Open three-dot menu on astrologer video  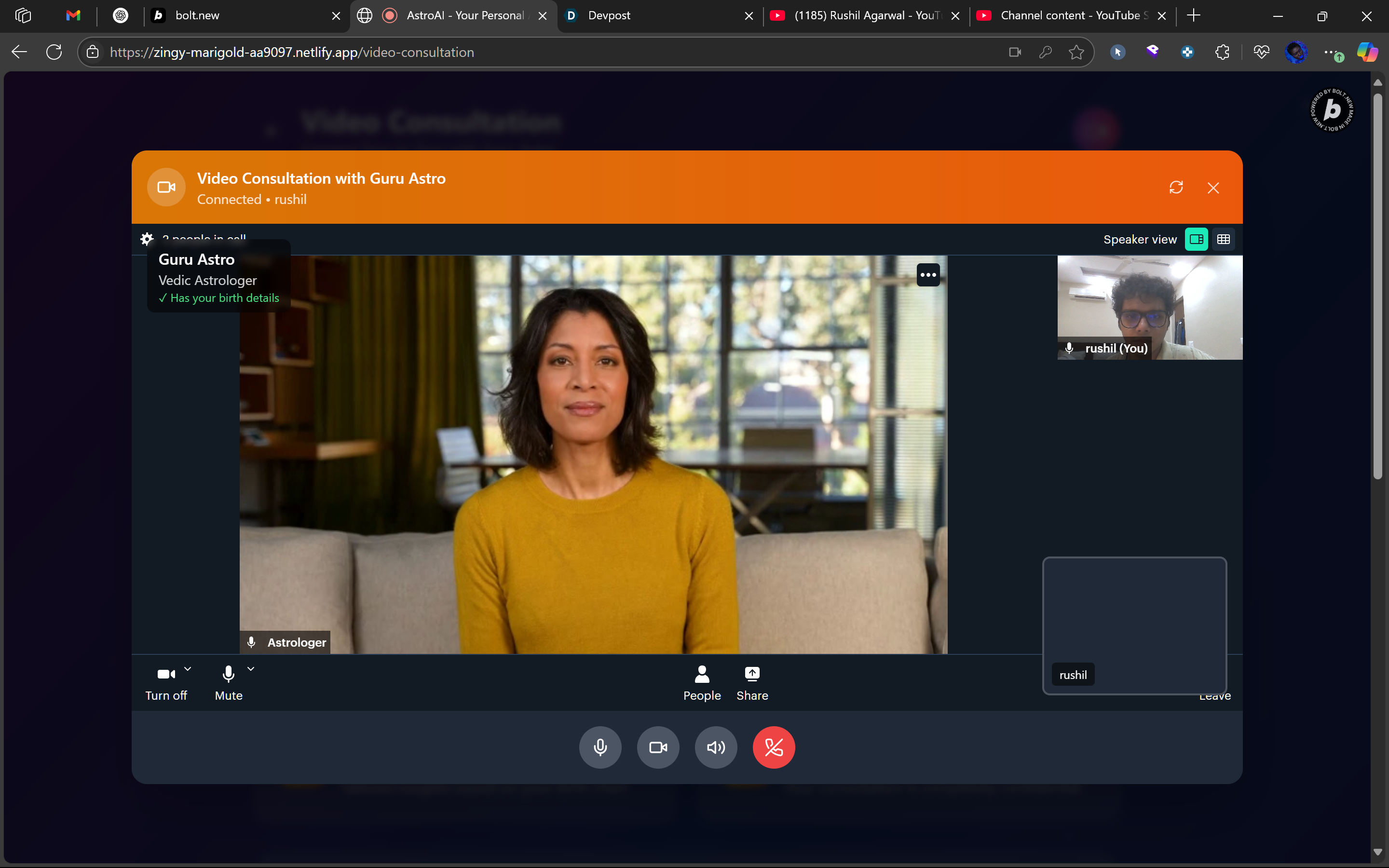(928, 275)
